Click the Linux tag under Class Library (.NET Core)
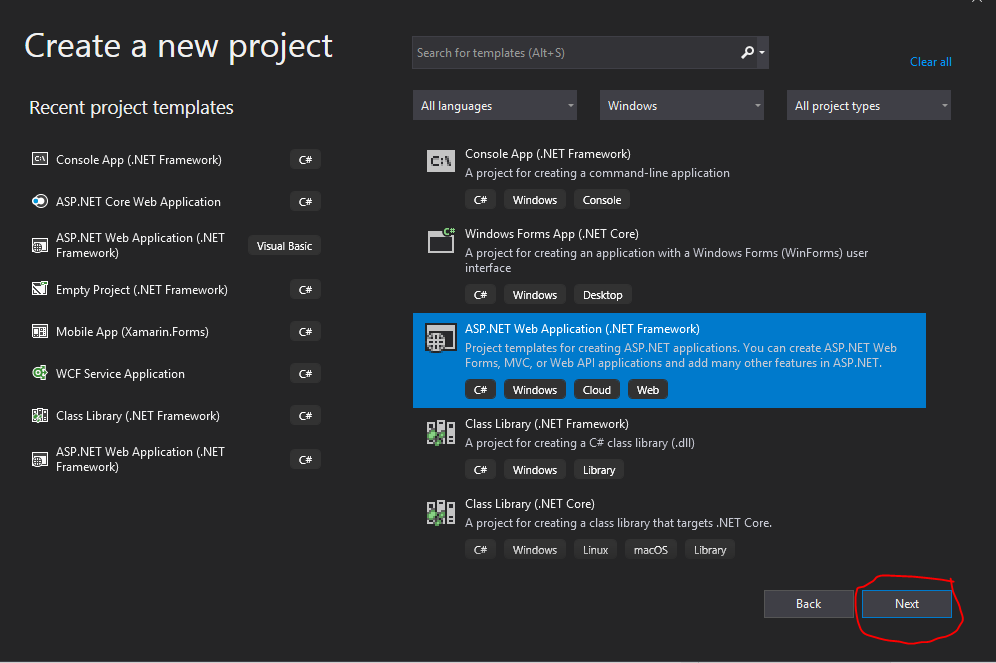This screenshot has height=663, width=996. 595,549
